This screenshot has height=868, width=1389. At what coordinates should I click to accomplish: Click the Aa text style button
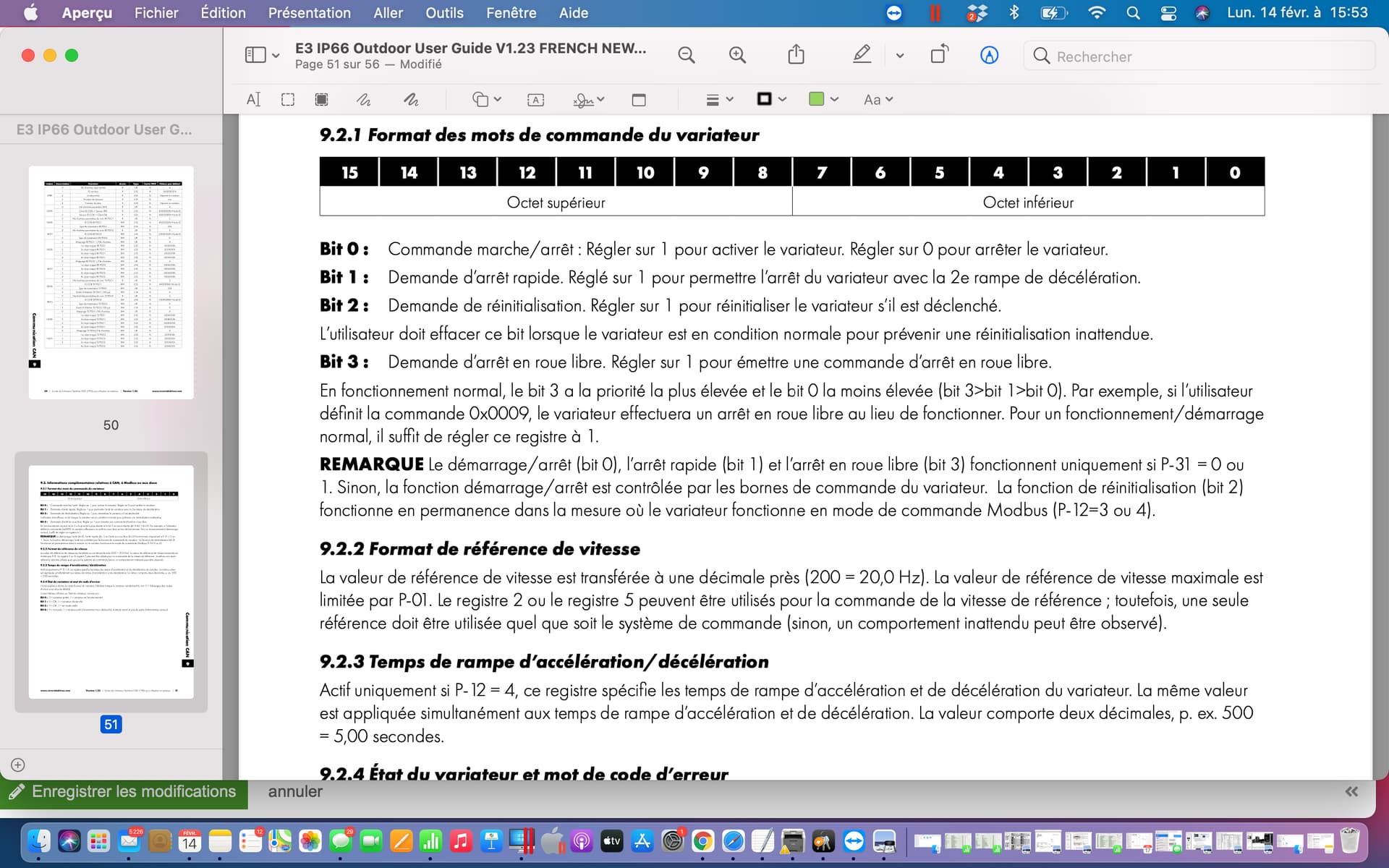[872, 100]
